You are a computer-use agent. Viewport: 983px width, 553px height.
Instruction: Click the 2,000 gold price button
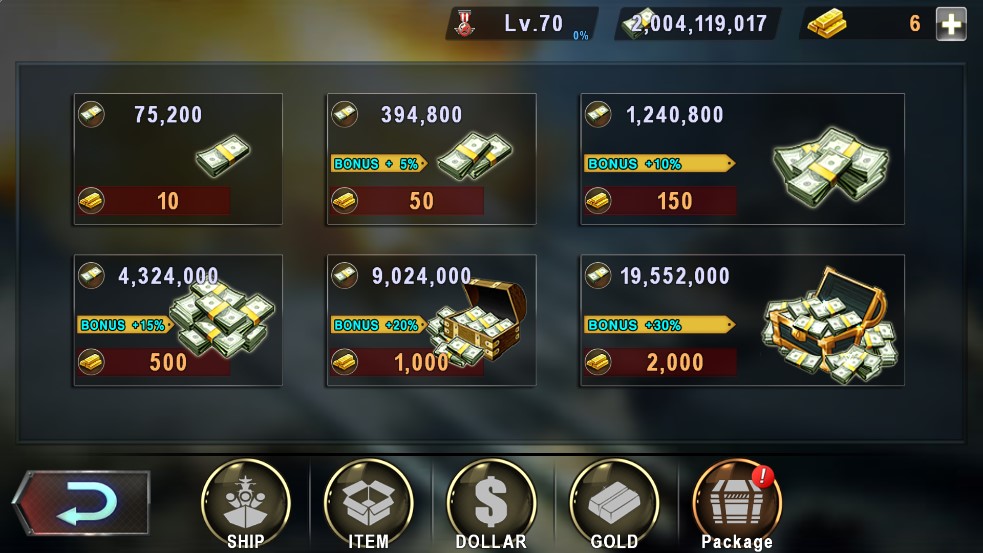coord(660,362)
